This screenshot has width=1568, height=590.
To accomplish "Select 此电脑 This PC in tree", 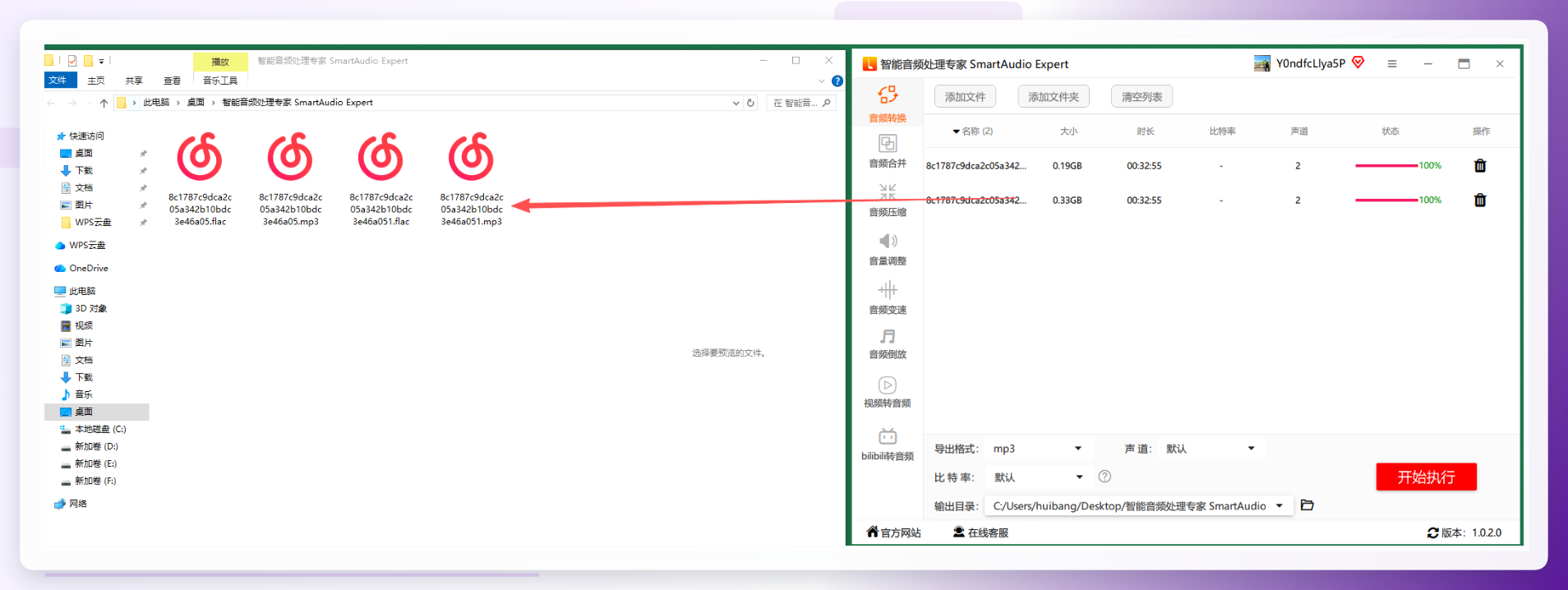I will (75, 291).
